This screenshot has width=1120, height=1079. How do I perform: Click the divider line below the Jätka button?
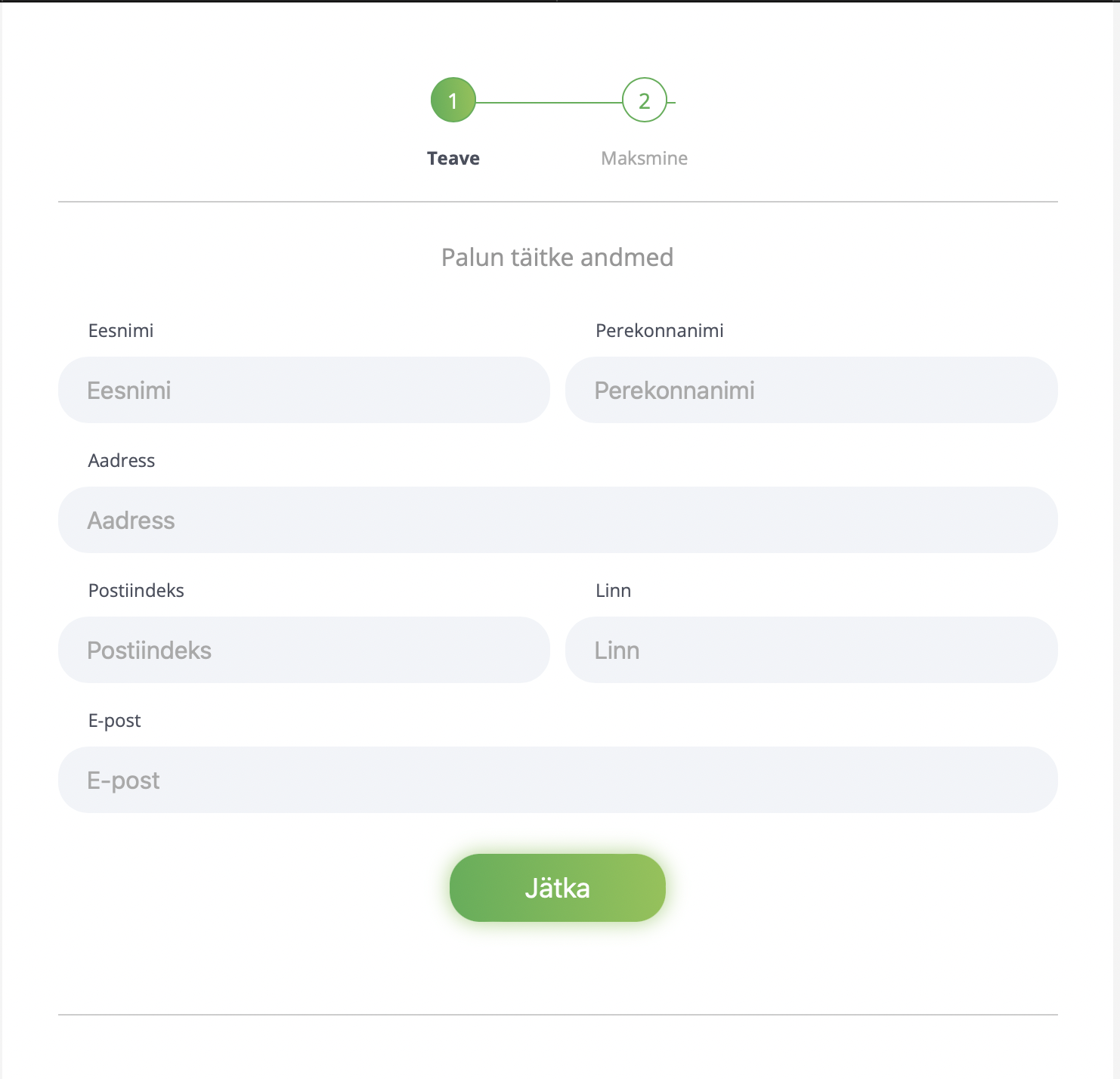[x=558, y=1015]
